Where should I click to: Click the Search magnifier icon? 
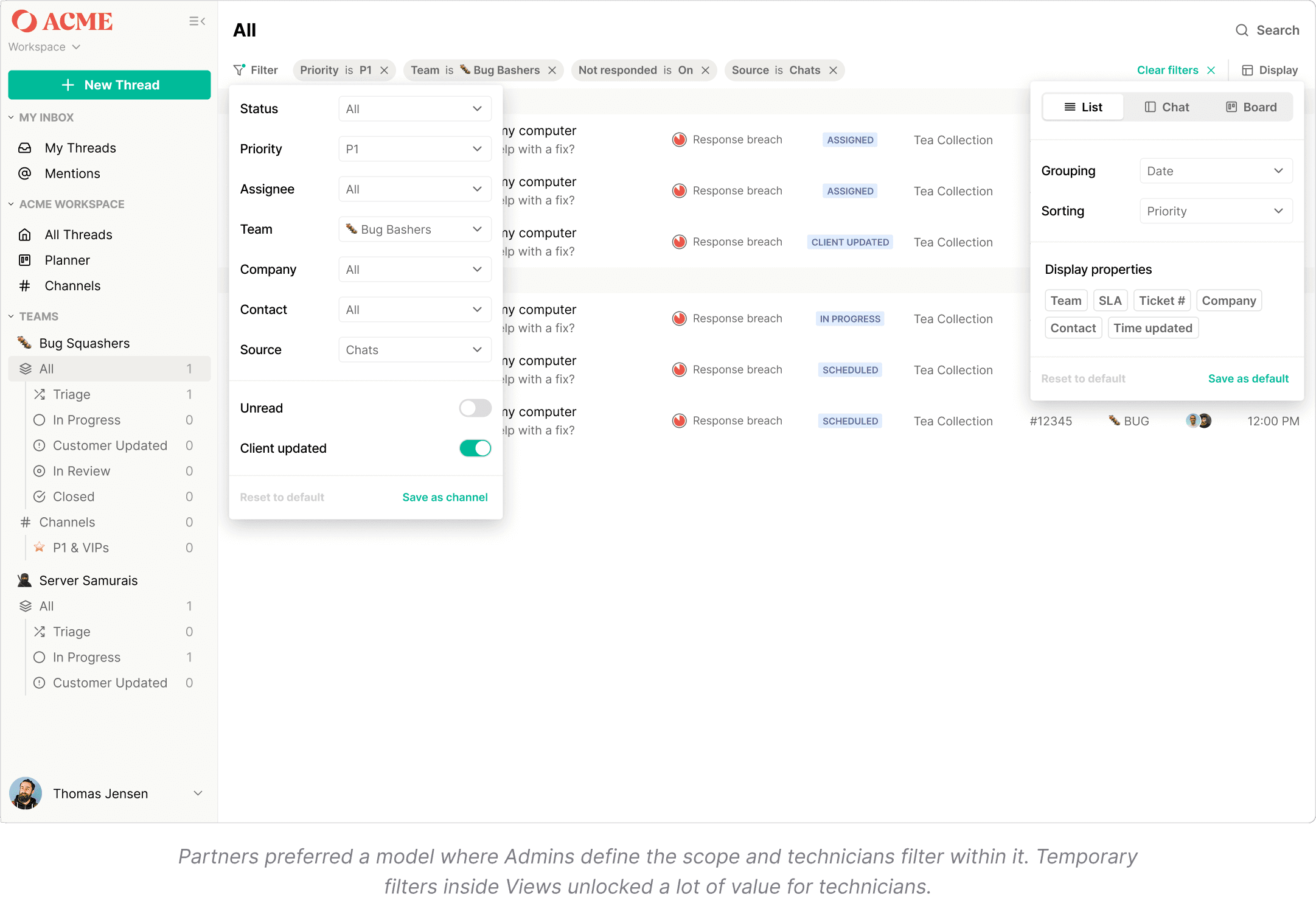click(x=1242, y=30)
